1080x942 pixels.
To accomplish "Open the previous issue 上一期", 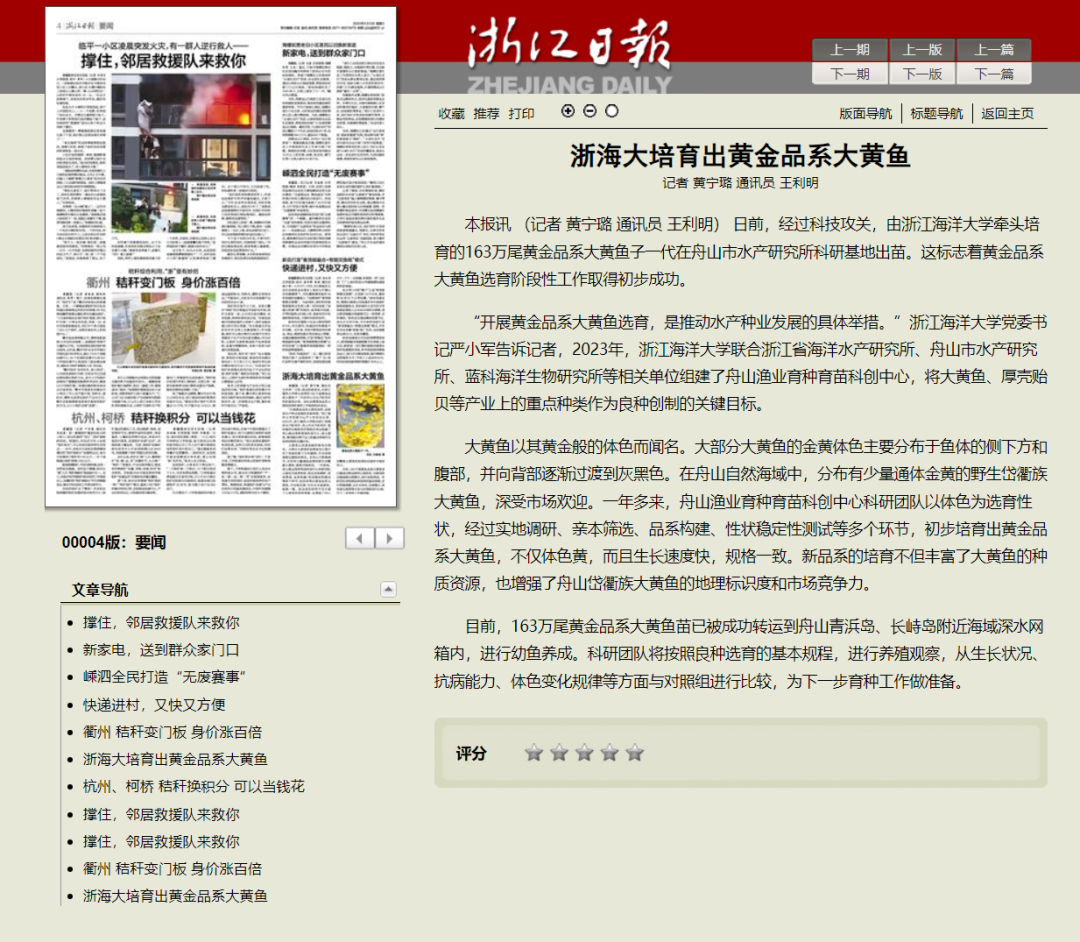I will pos(849,50).
